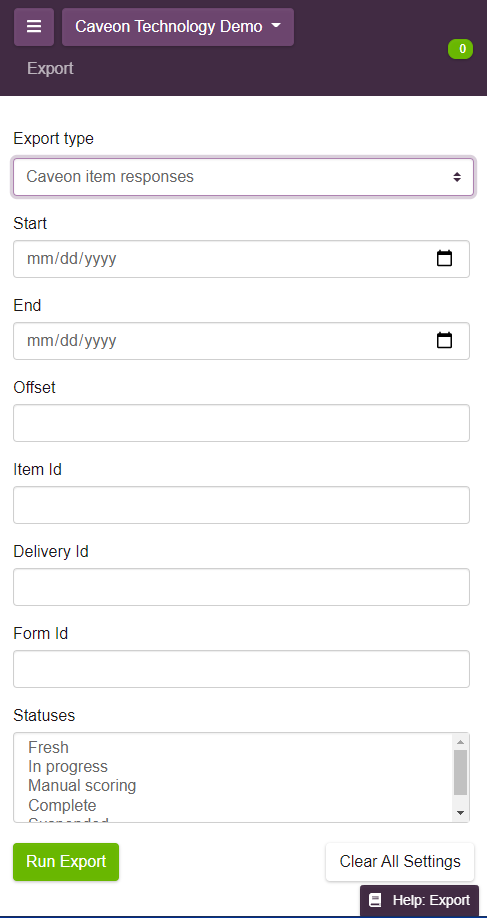487x918 pixels.
Task: Click the Statuses list scroll up arrow
Action: 460,742
